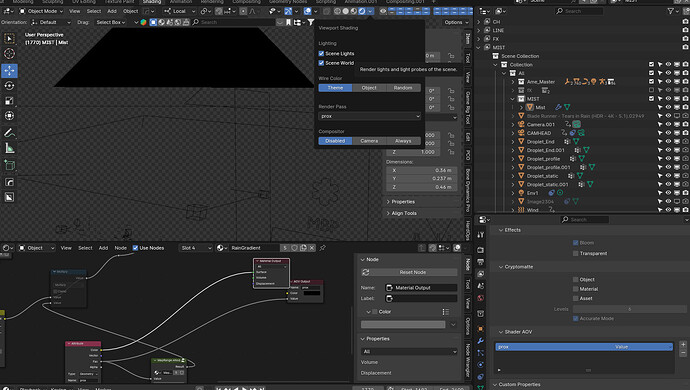Open Object Mode dropdown in viewport
This screenshot has width=690, height=390.
tap(41, 11)
